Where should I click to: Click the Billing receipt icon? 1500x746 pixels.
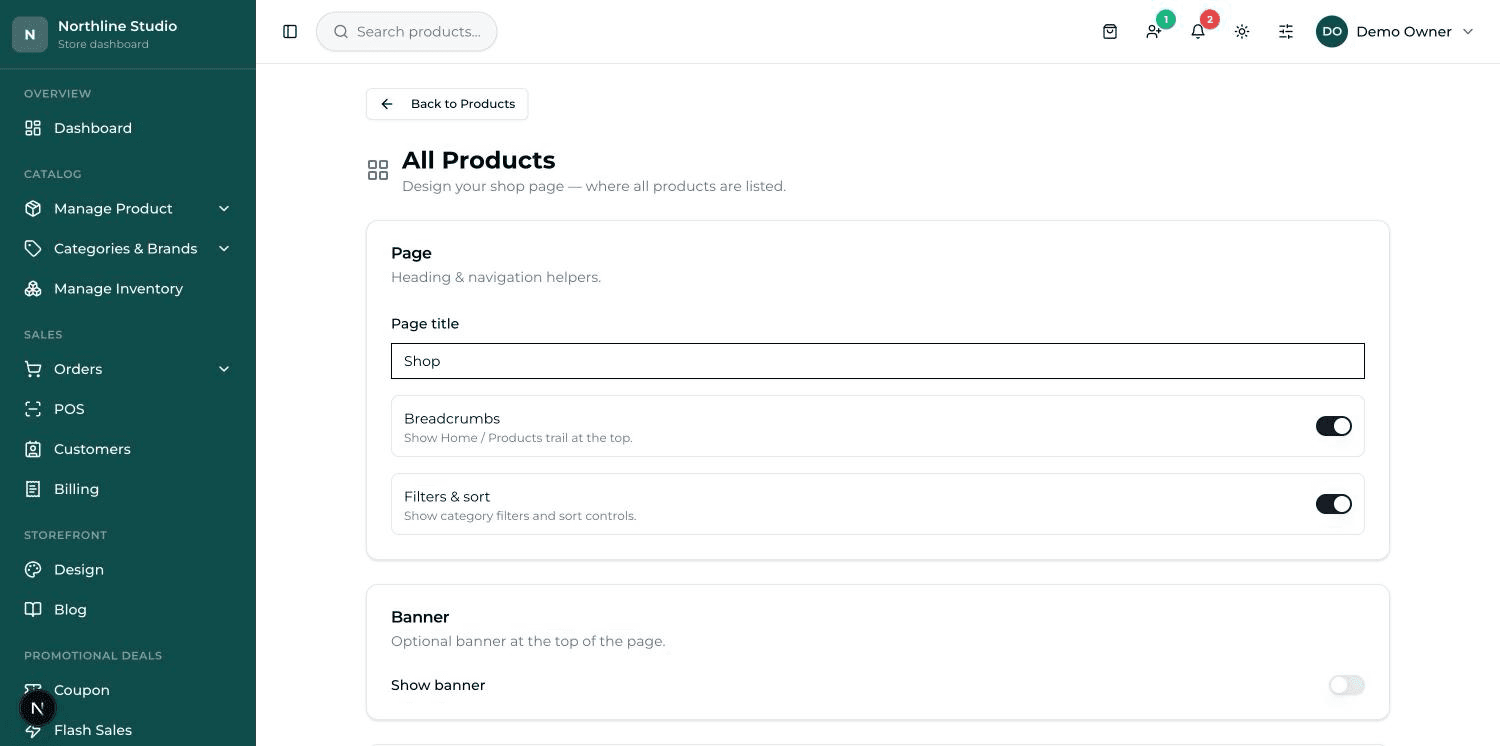point(33,489)
